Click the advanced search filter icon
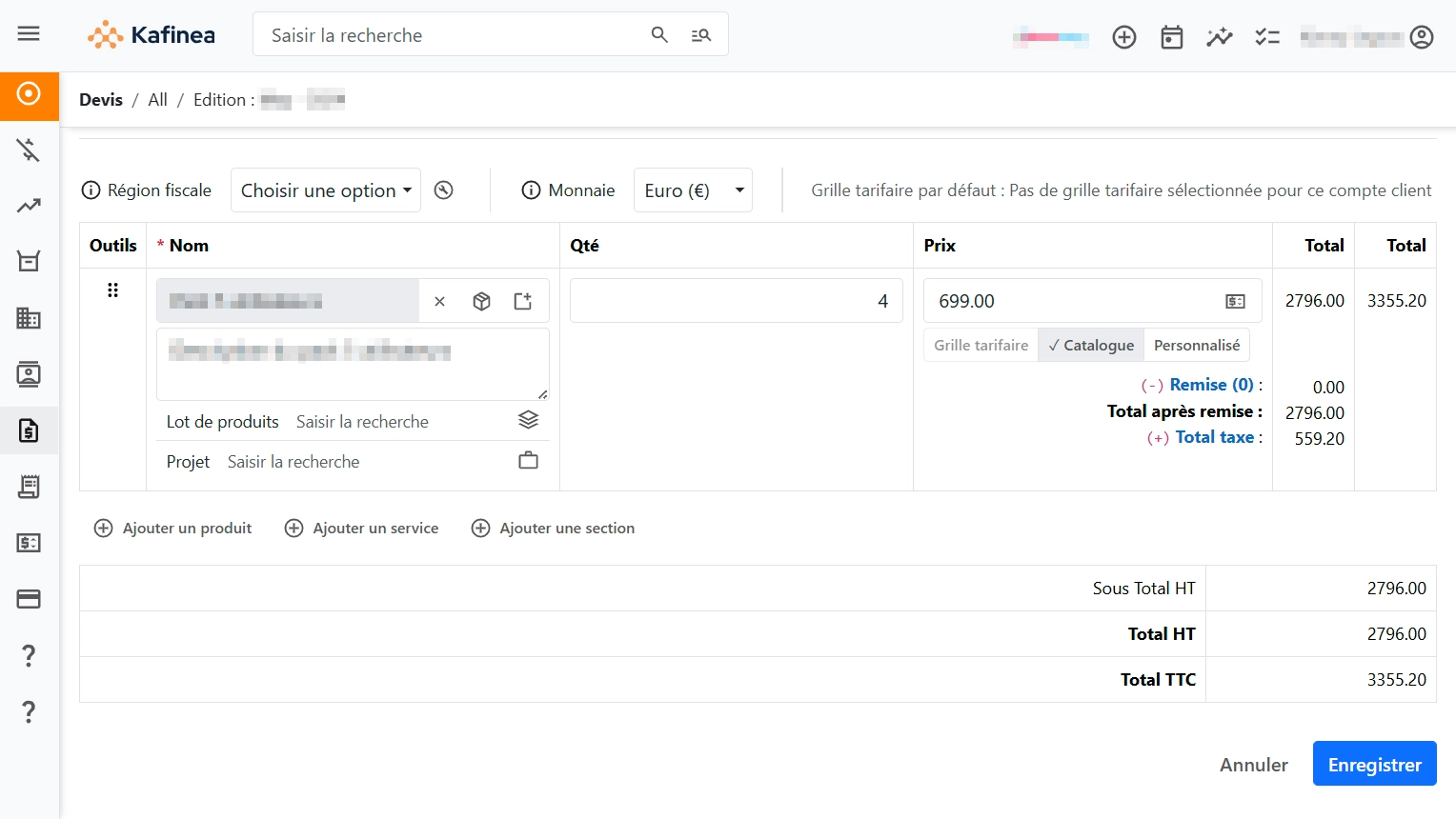Screen dimensions: 1456x819 [701, 35]
